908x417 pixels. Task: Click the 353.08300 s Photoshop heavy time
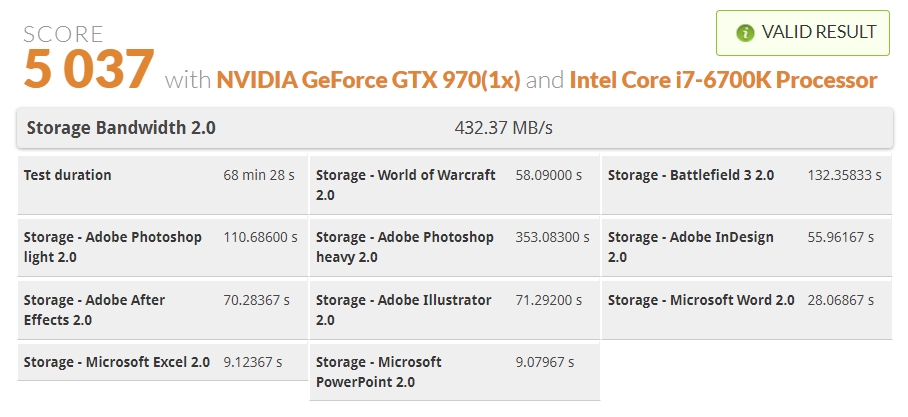point(552,237)
